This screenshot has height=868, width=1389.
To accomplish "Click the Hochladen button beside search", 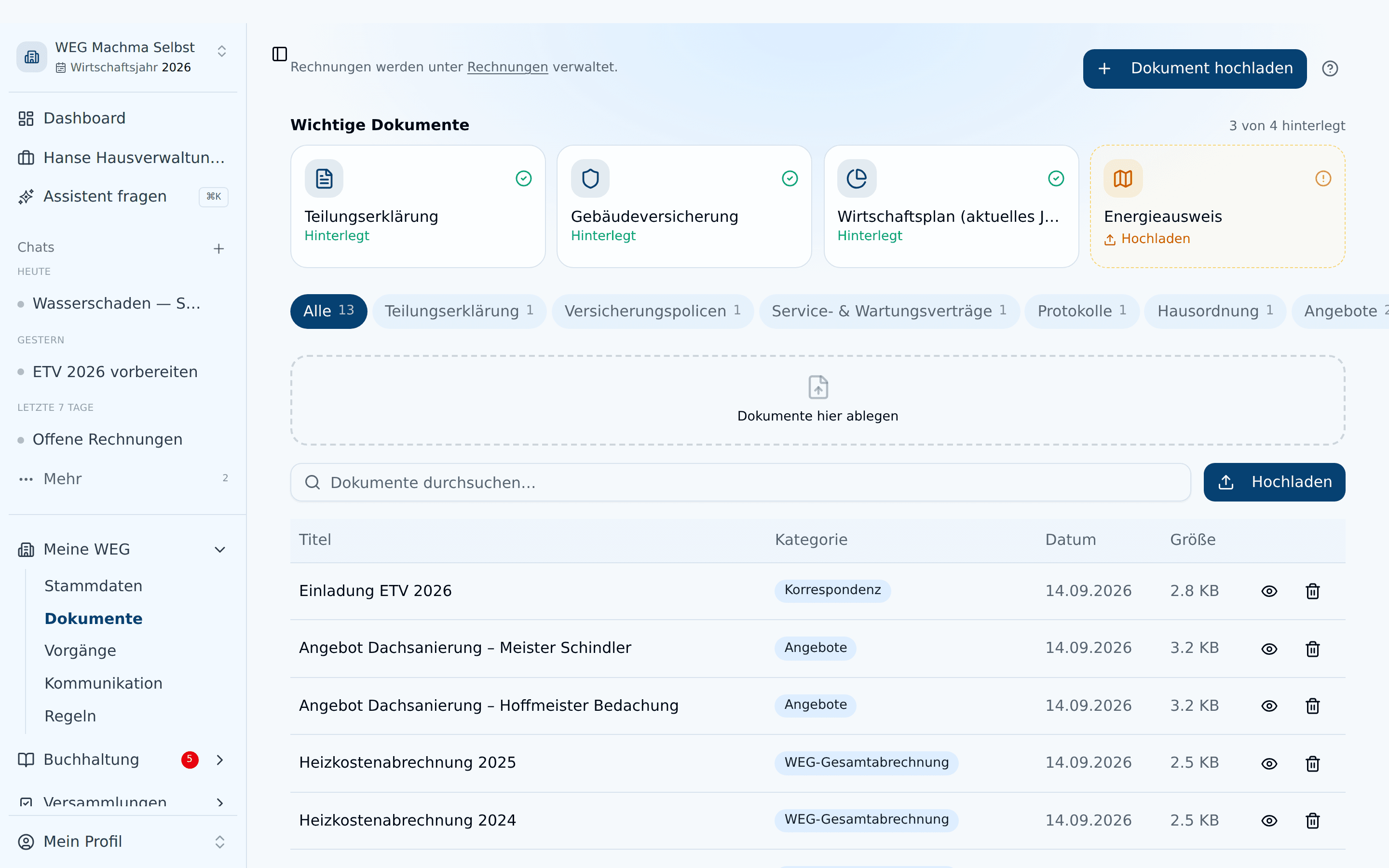I will 1274,482.
